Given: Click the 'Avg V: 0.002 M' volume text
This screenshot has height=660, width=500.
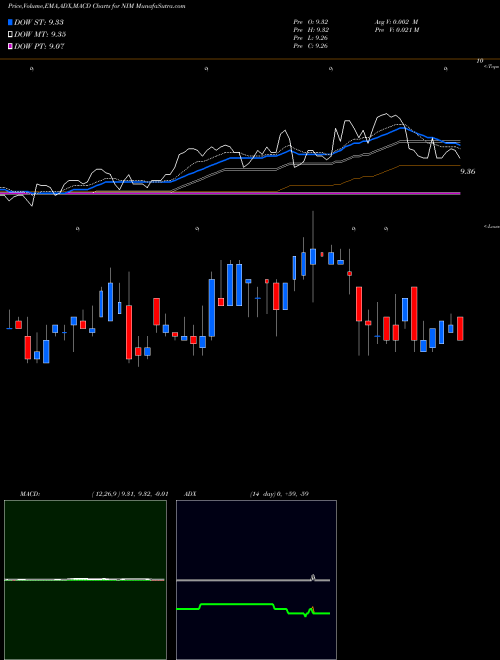Looking at the screenshot, I should [x=396, y=22].
